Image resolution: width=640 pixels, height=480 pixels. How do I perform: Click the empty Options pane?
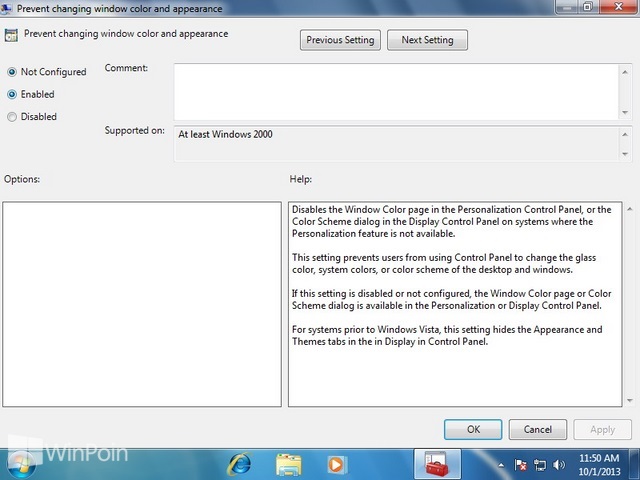(x=142, y=304)
